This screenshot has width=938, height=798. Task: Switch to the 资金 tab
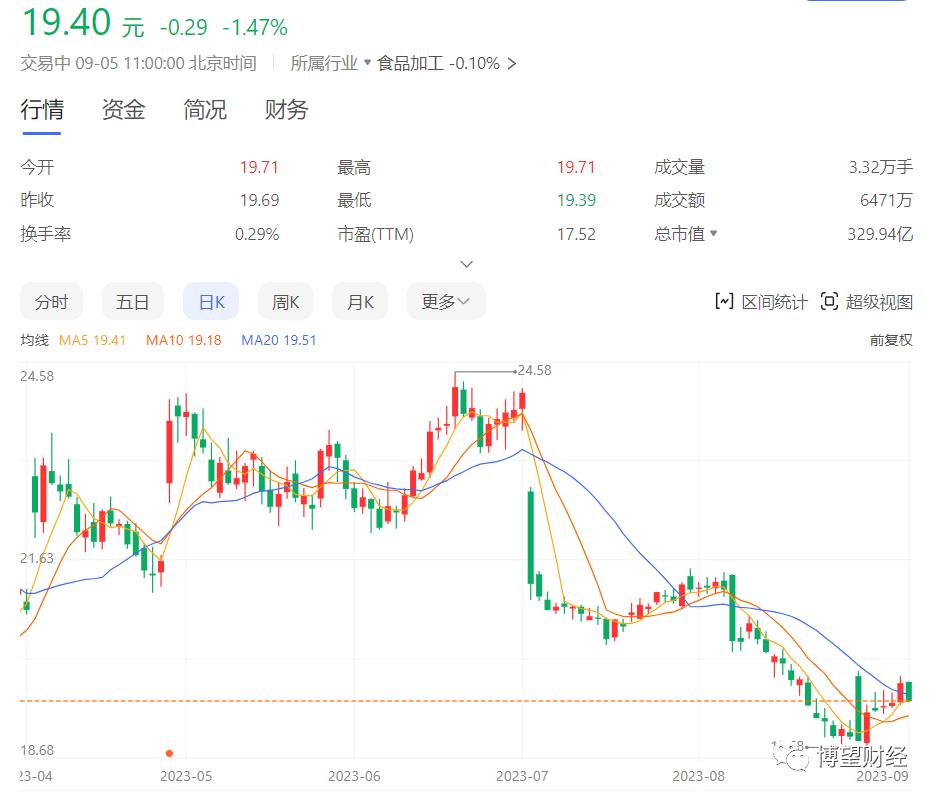[x=122, y=110]
